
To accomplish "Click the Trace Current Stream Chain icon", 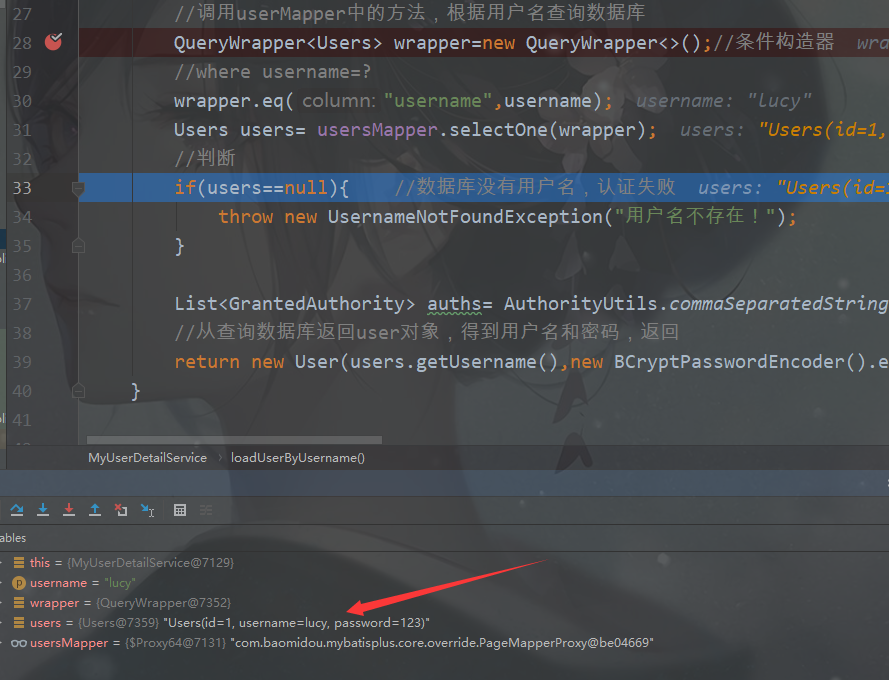I will tap(206, 510).
